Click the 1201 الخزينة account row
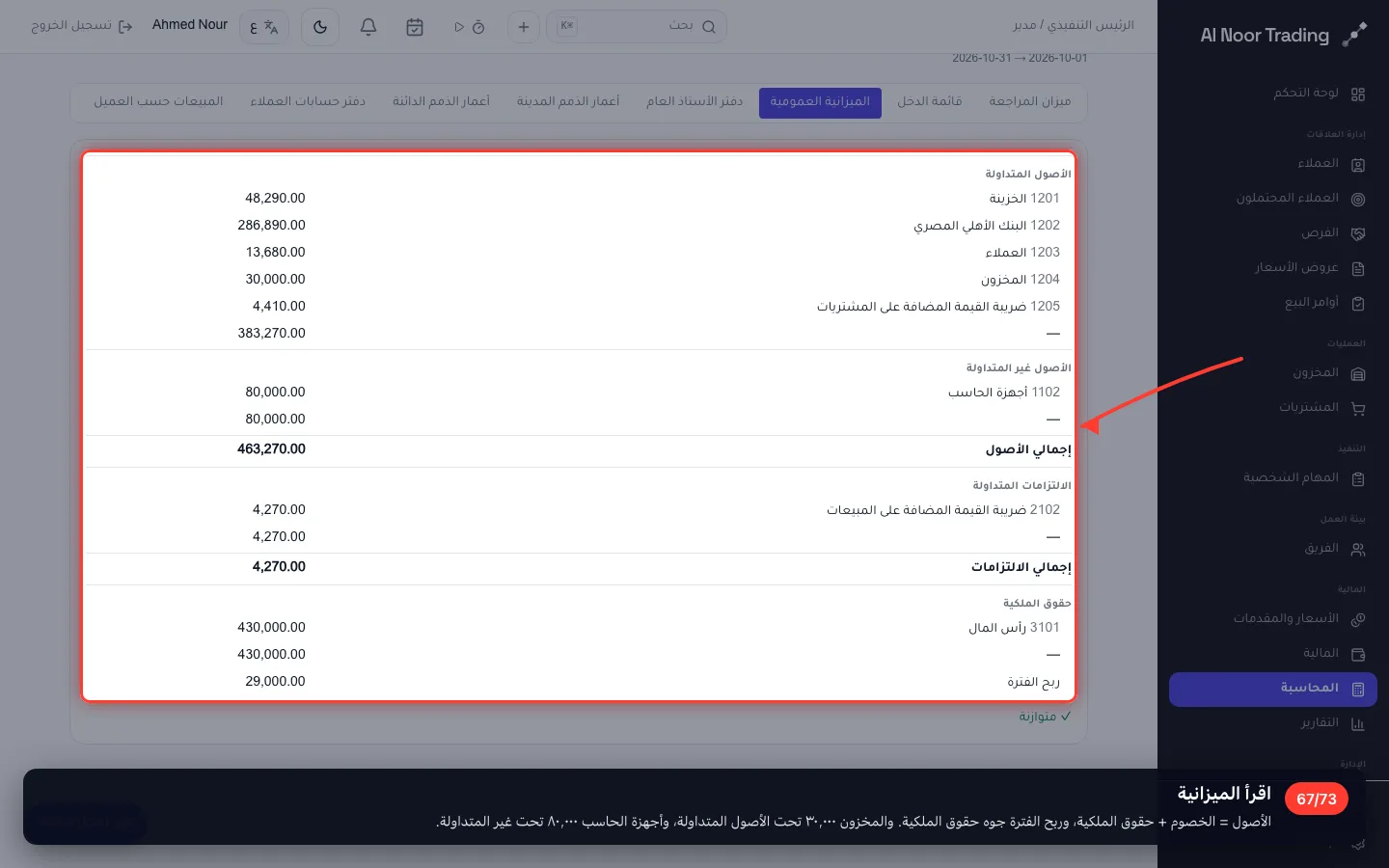 (x=579, y=199)
